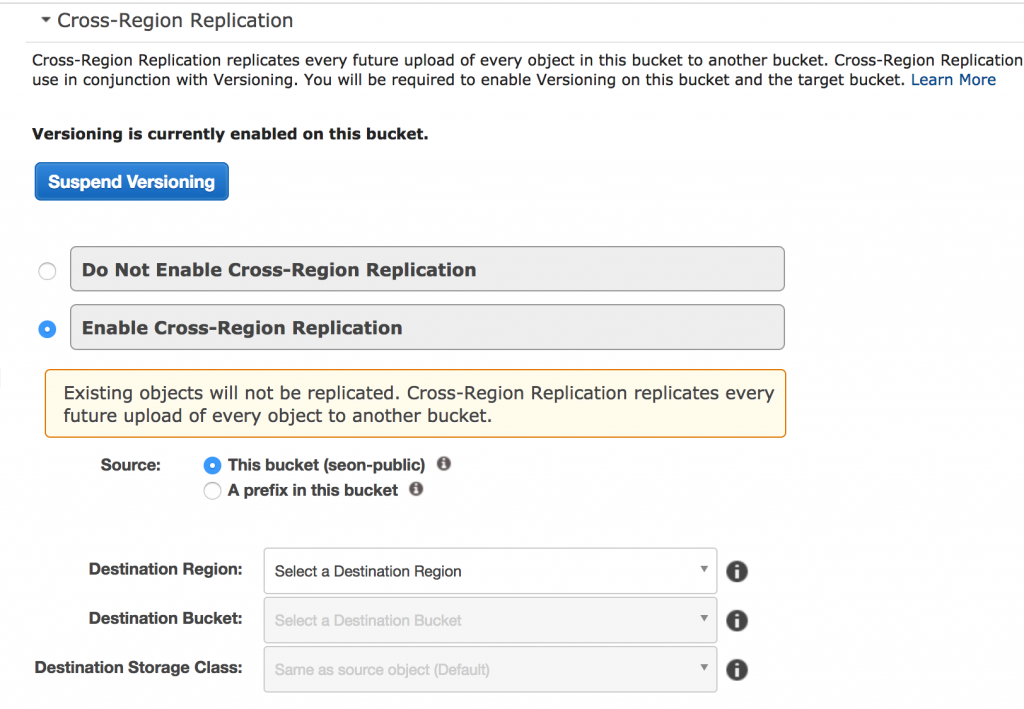The width and height of the screenshot is (1024, 709).
Task: Click the info icon next to Destination Storage Class
Action: click(x=737, y=669)
